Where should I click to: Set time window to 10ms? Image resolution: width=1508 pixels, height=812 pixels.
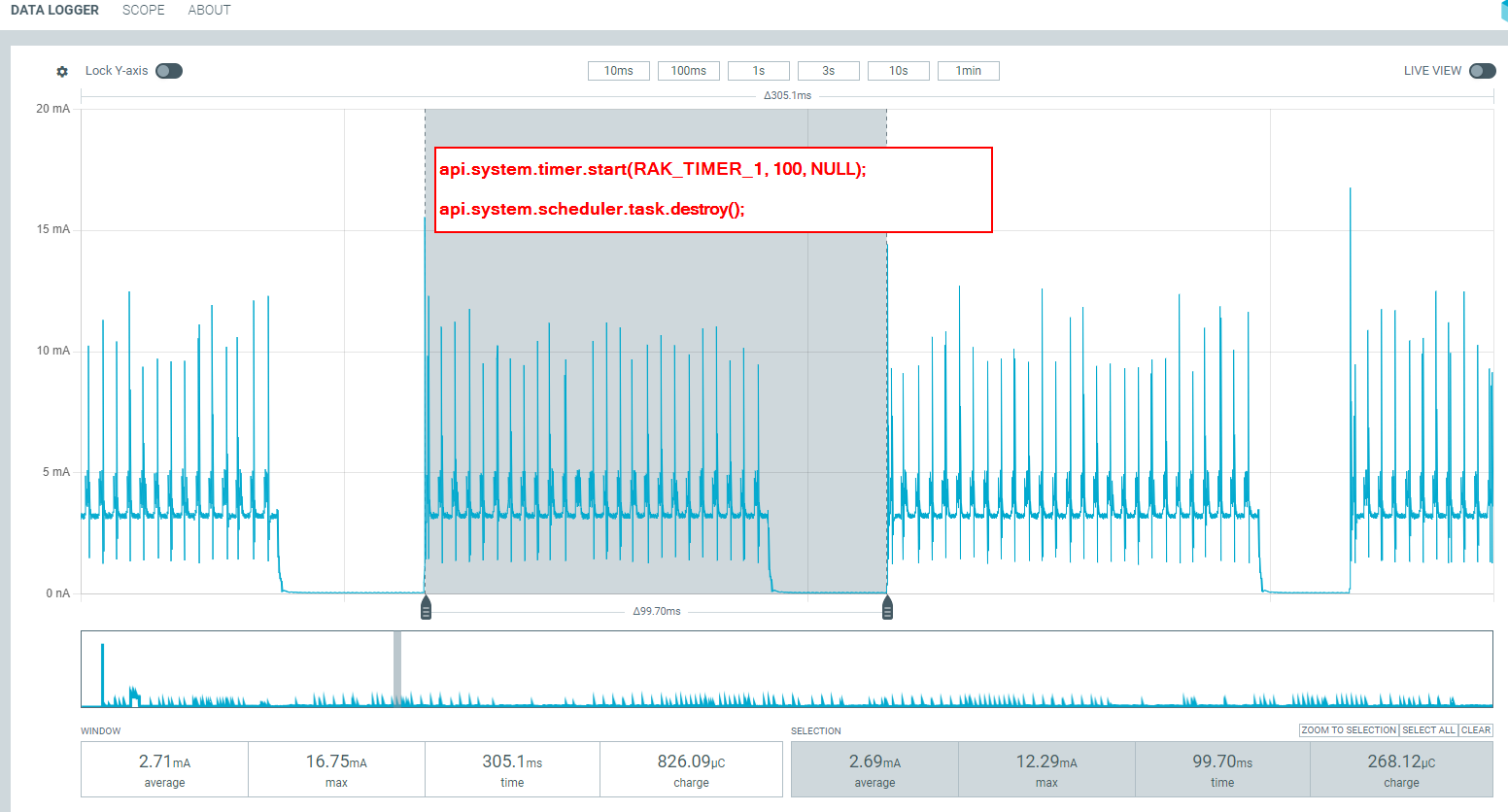point(618,71)
